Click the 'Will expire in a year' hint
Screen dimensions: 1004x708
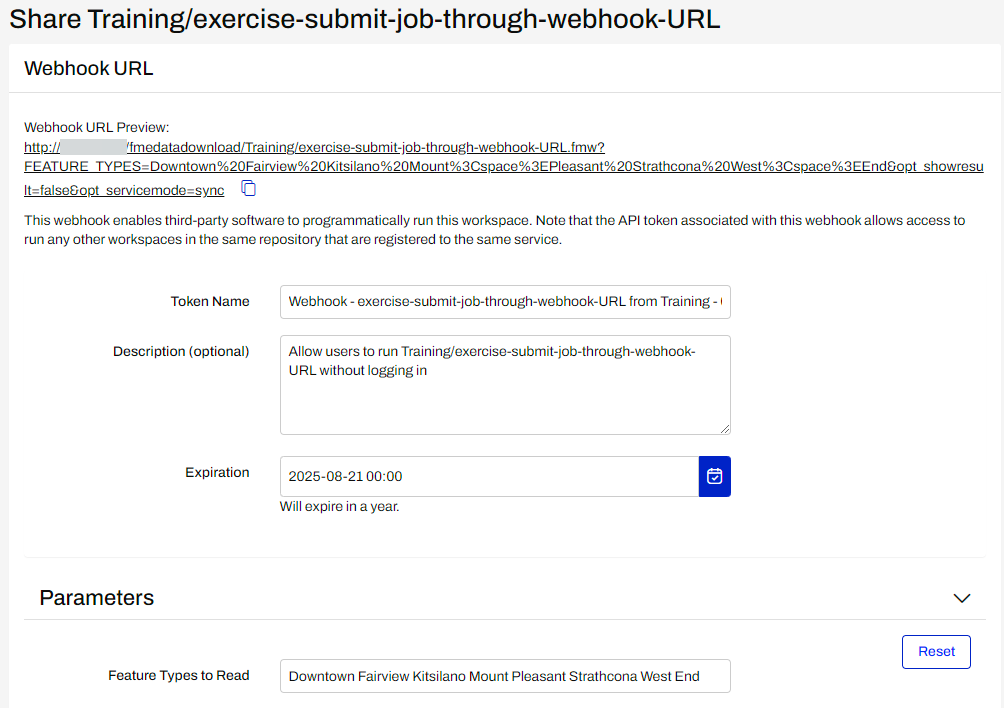(339, 506)
